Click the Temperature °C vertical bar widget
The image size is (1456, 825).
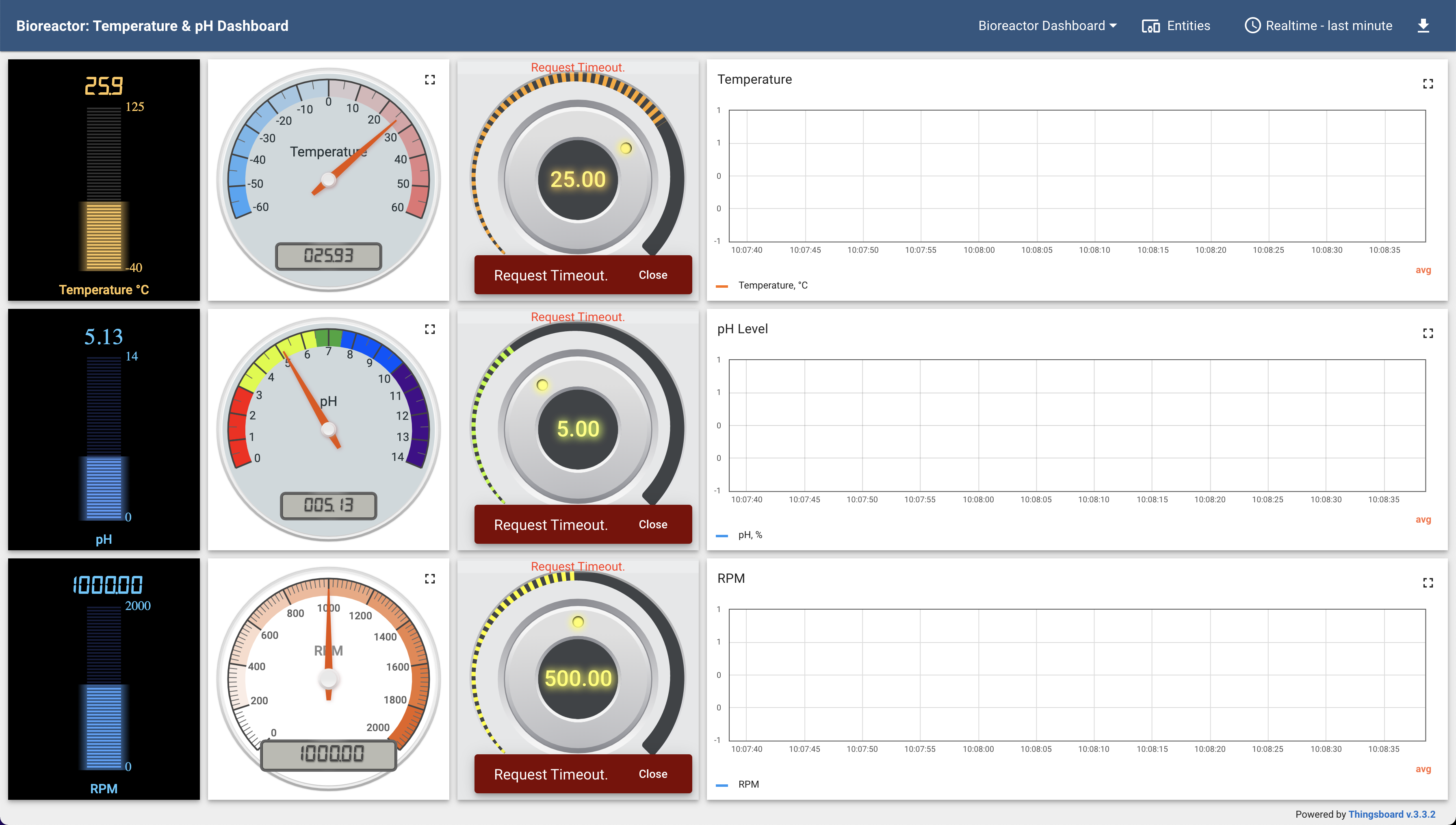104,180
